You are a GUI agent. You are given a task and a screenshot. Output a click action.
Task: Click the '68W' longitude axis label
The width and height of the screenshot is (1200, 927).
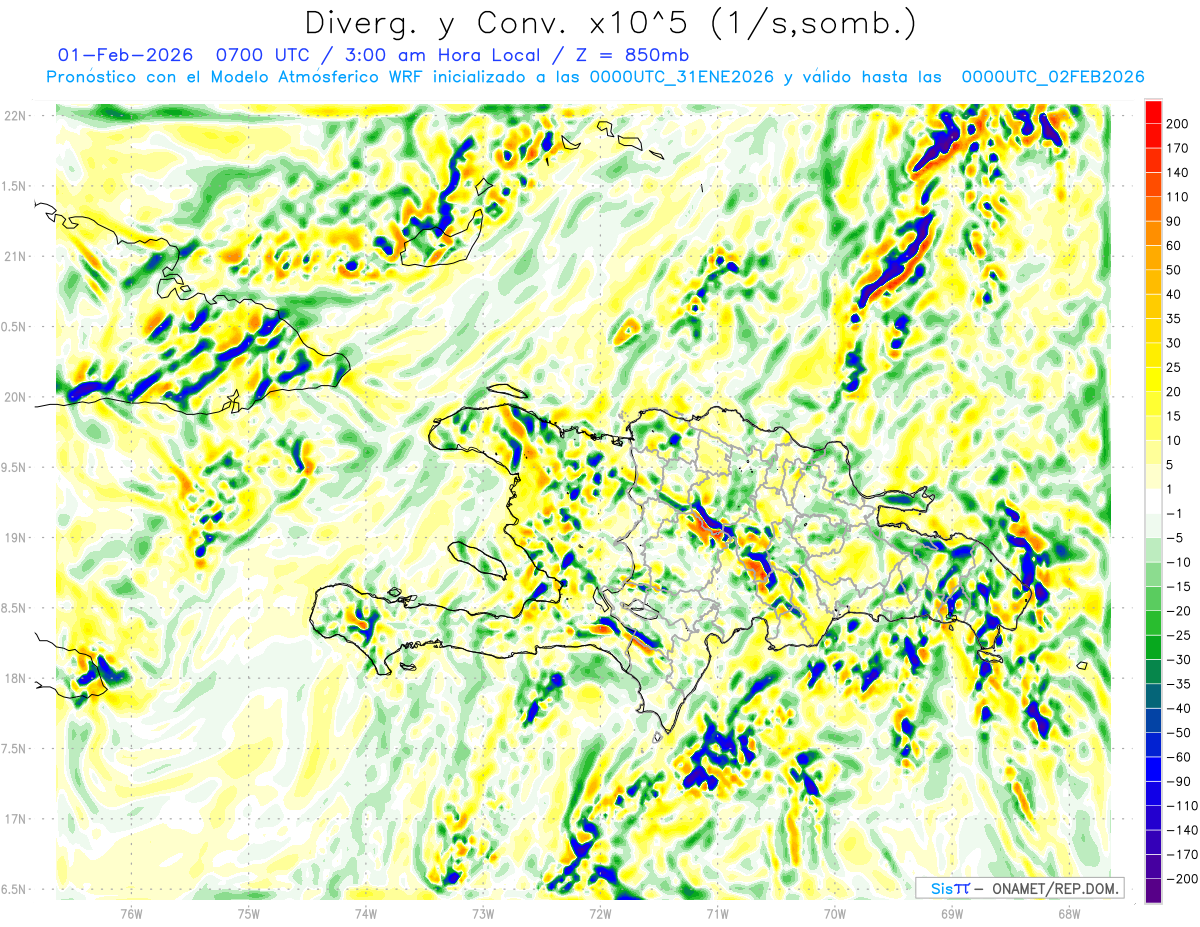(1068, 914)
